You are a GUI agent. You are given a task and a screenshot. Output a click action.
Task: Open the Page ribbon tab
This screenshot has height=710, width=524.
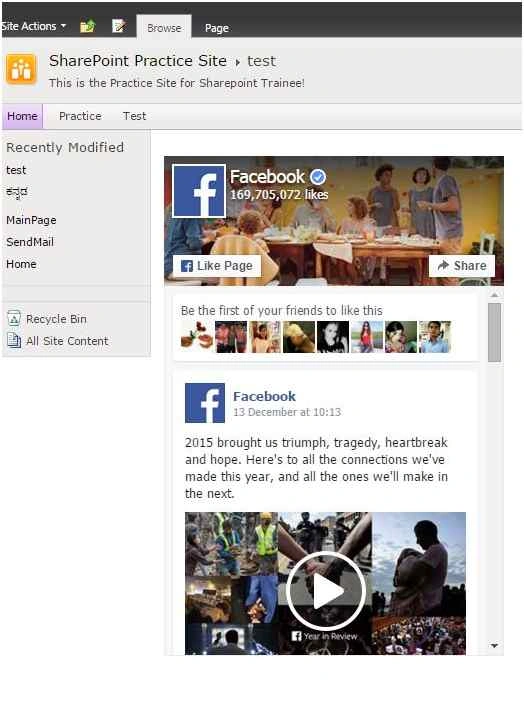pyautogui.click(x=216, y=28)
